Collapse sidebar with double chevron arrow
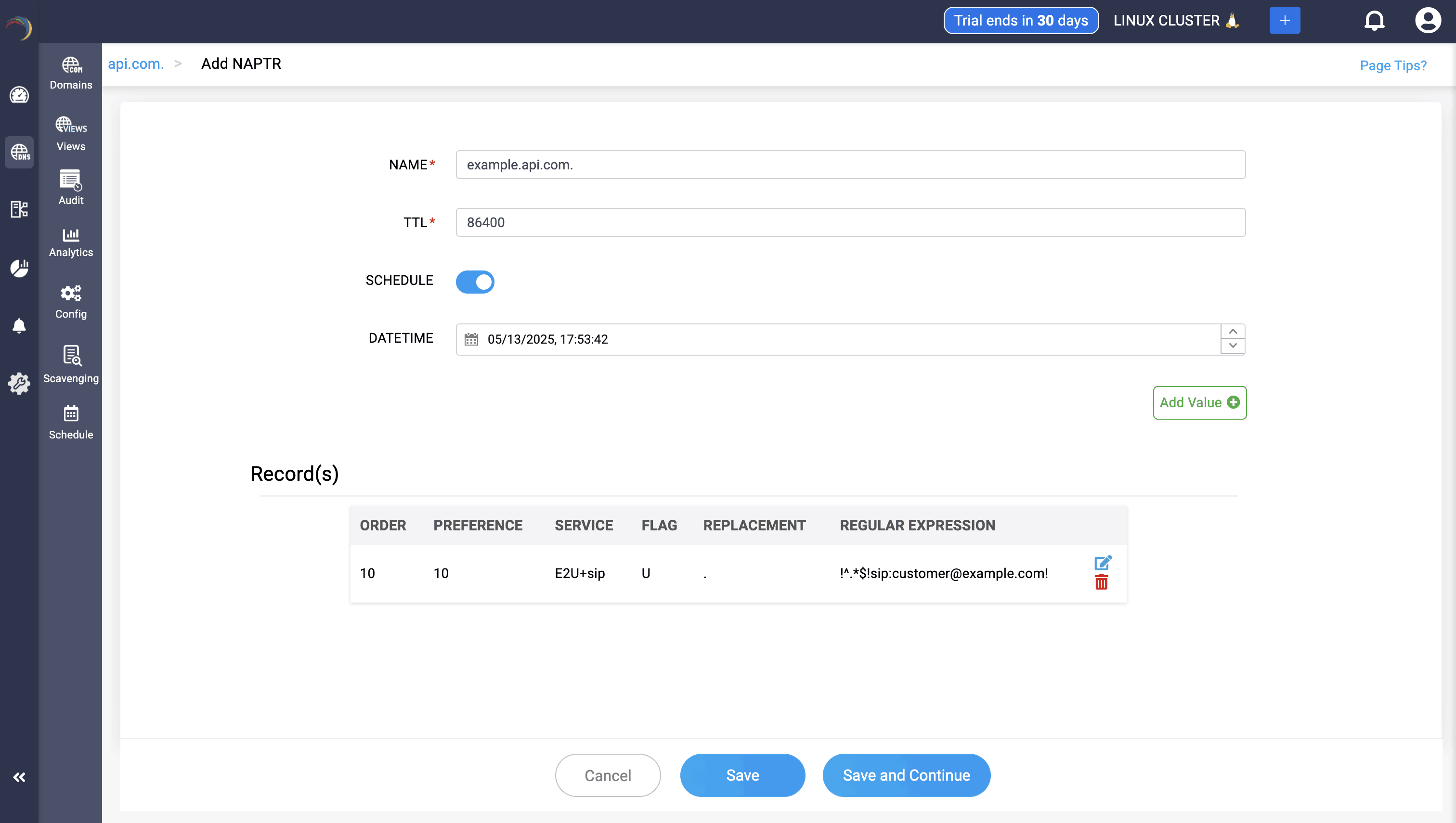Image resolution: width=1456 pixels, height=823 pixels. pos(19,777)
